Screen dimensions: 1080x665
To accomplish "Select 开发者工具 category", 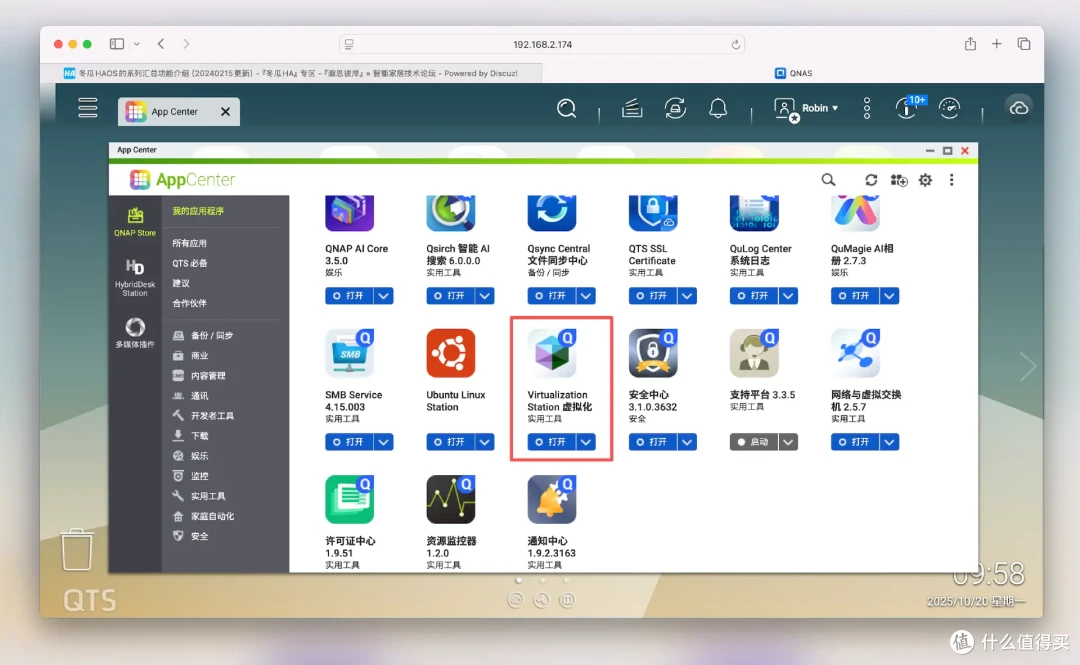I will 203,416.
